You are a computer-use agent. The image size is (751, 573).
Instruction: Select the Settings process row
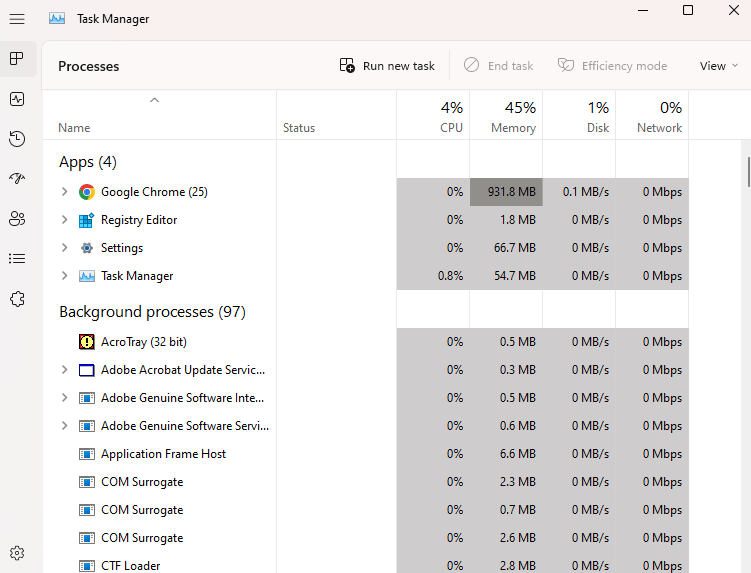coord(365,248)
